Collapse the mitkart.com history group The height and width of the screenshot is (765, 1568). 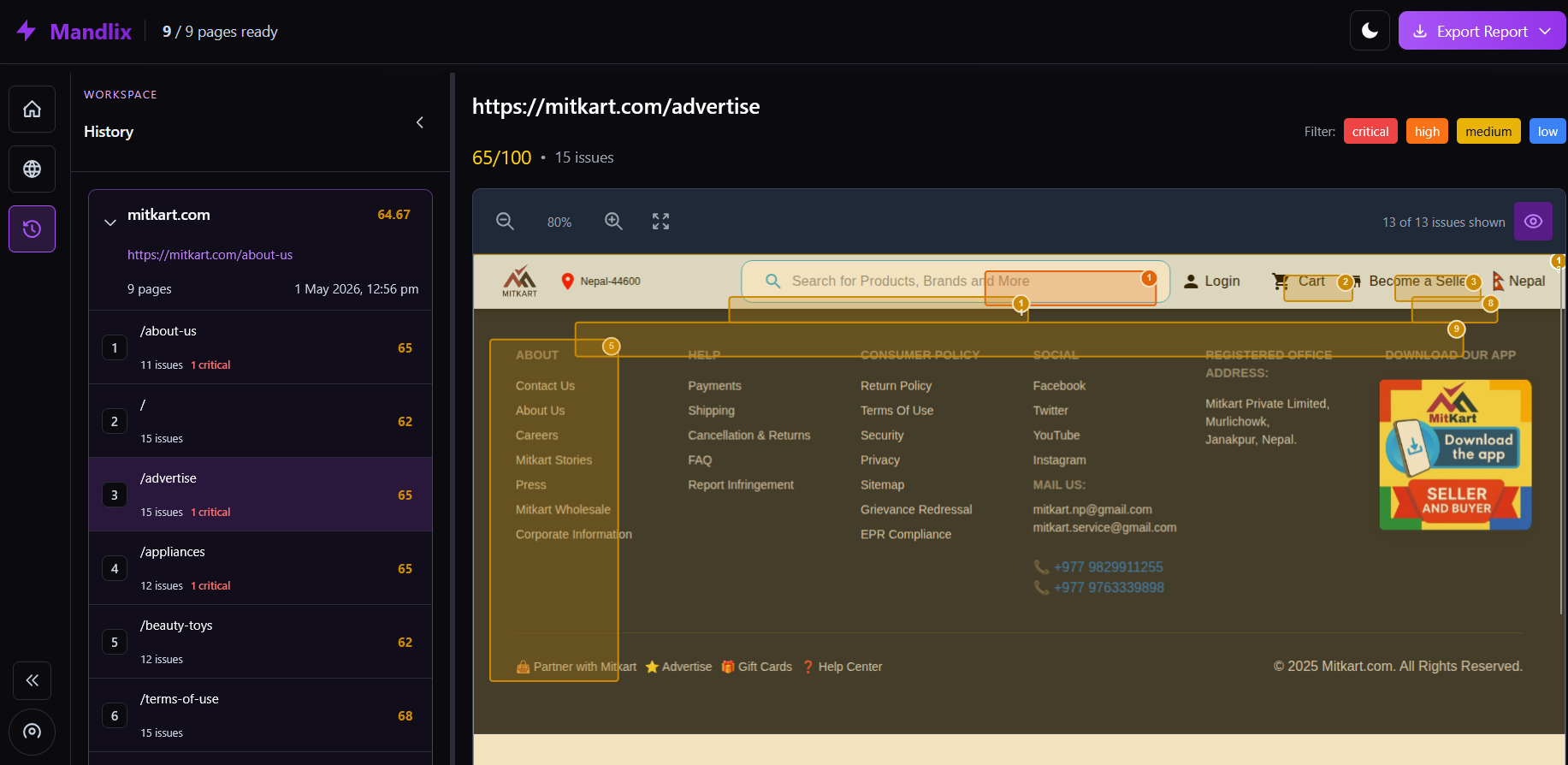[110, 222]
